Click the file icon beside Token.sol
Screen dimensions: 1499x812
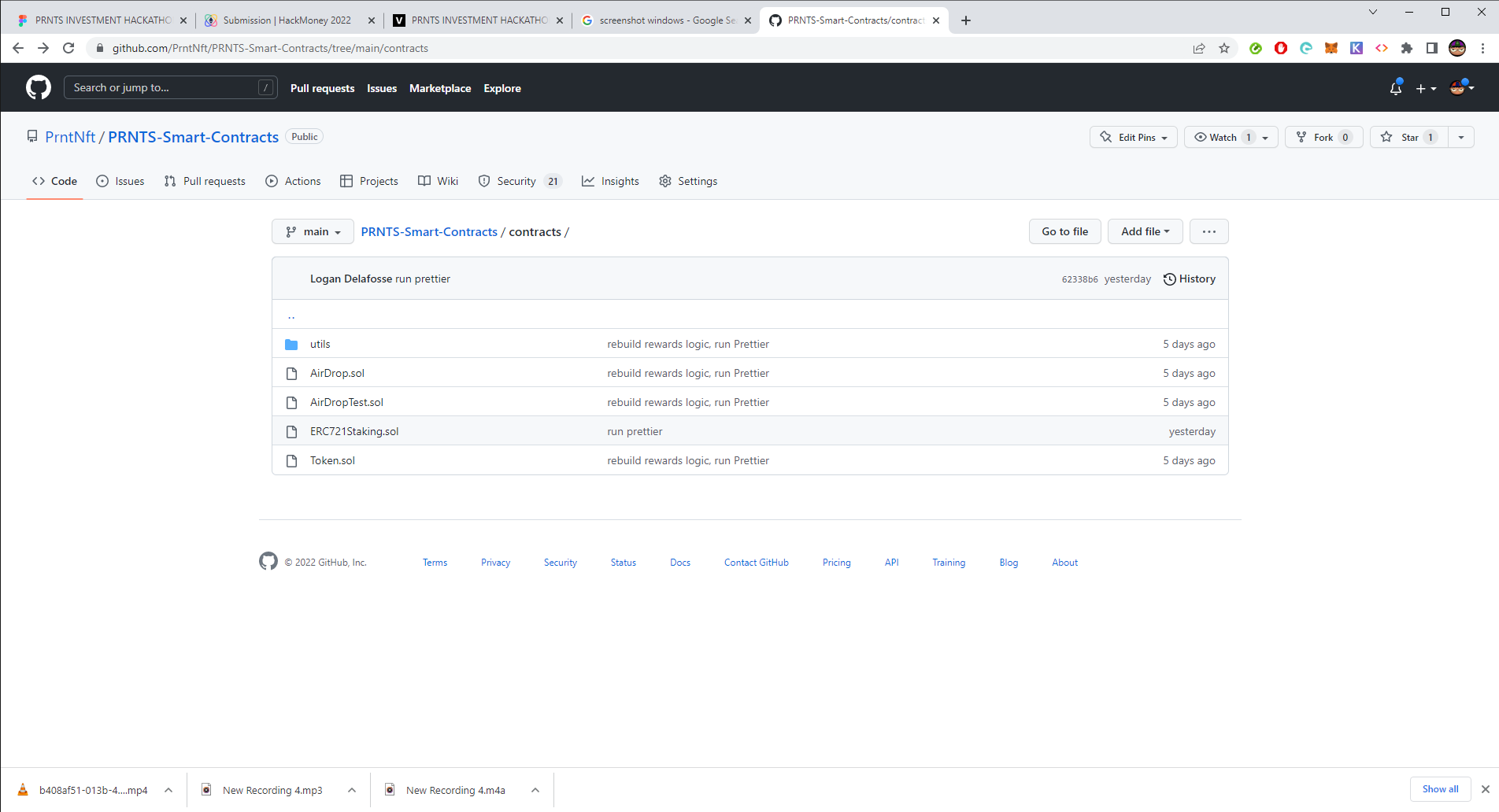[x=291, y=460]
